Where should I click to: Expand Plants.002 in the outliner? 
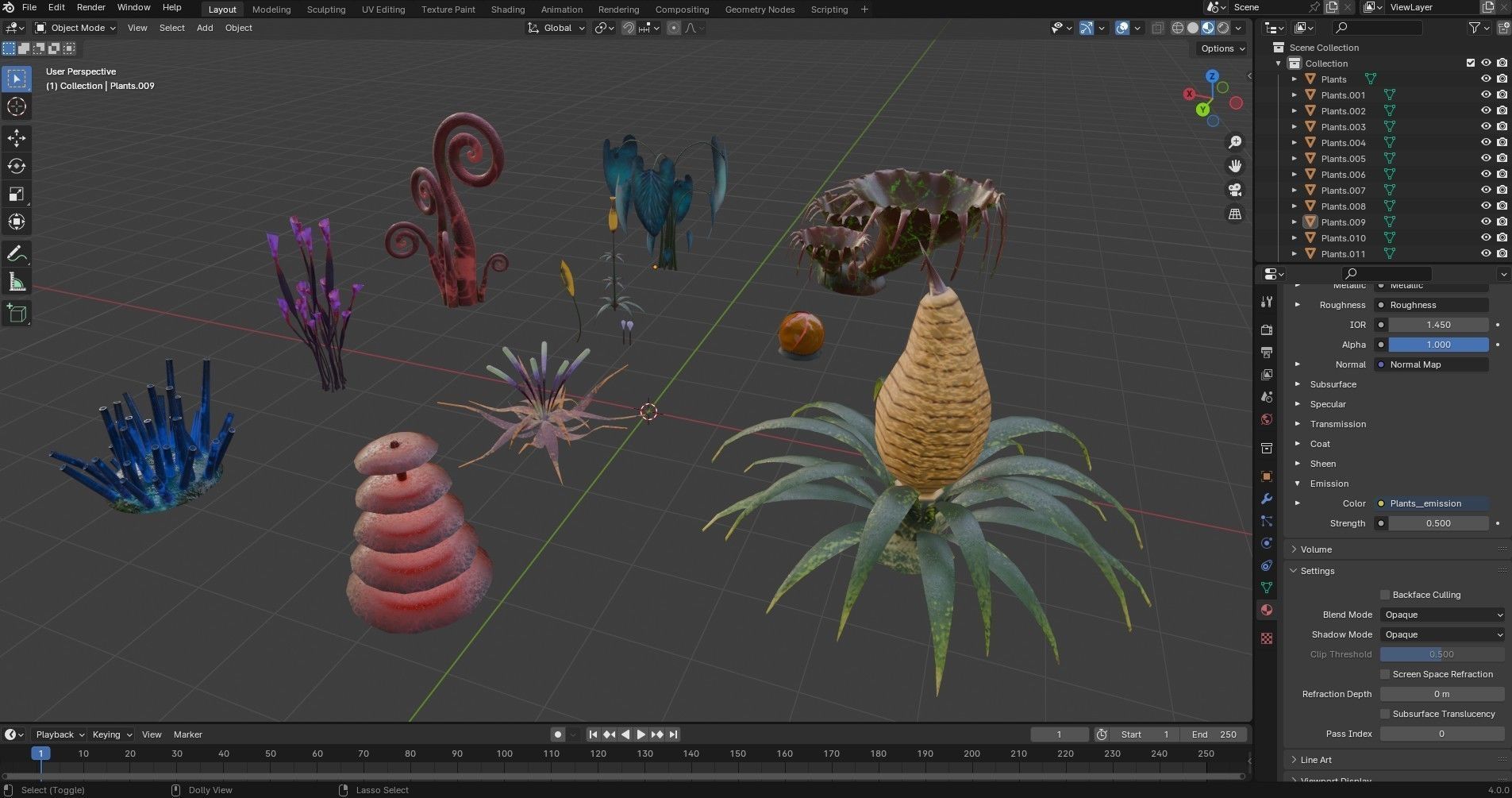pyautogui.click(x=1295, y=111)
